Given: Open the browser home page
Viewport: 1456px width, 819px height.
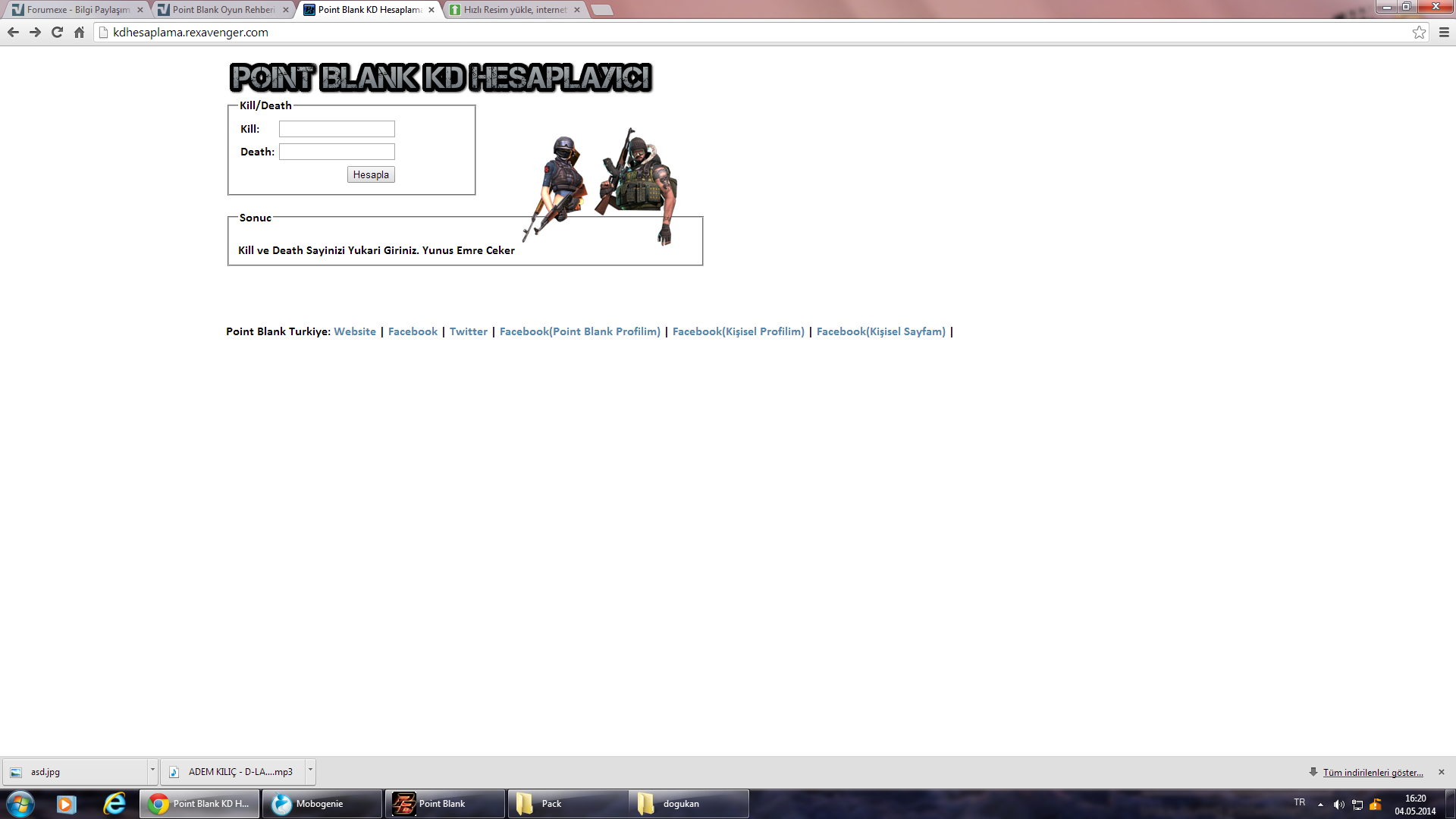Looking at the screenshot, I should pyautogui.click(x=79, y=33).
